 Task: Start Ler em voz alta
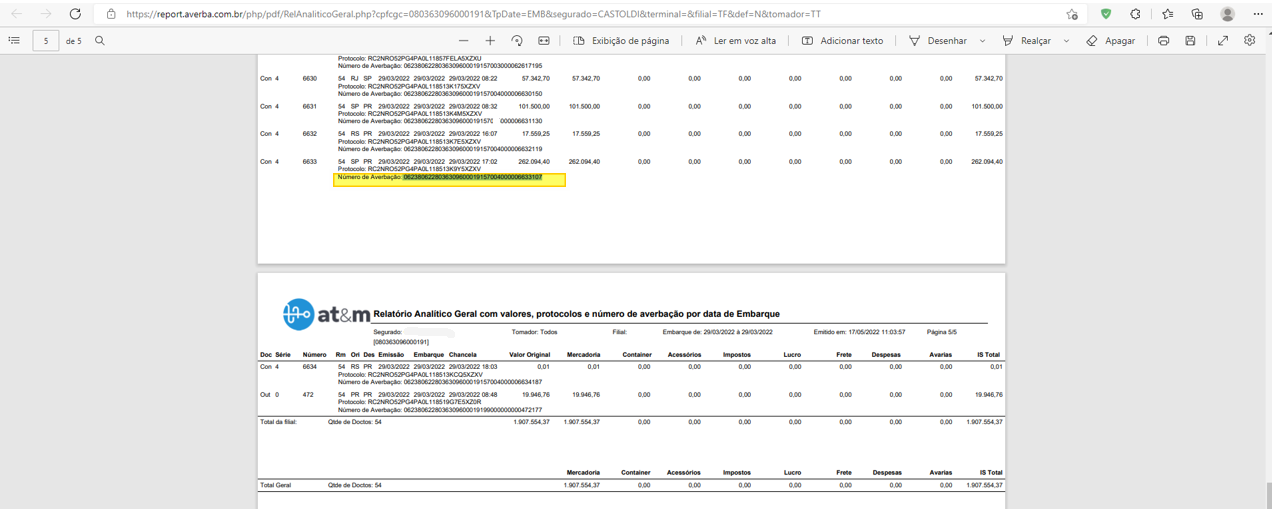tap(736, 41)
